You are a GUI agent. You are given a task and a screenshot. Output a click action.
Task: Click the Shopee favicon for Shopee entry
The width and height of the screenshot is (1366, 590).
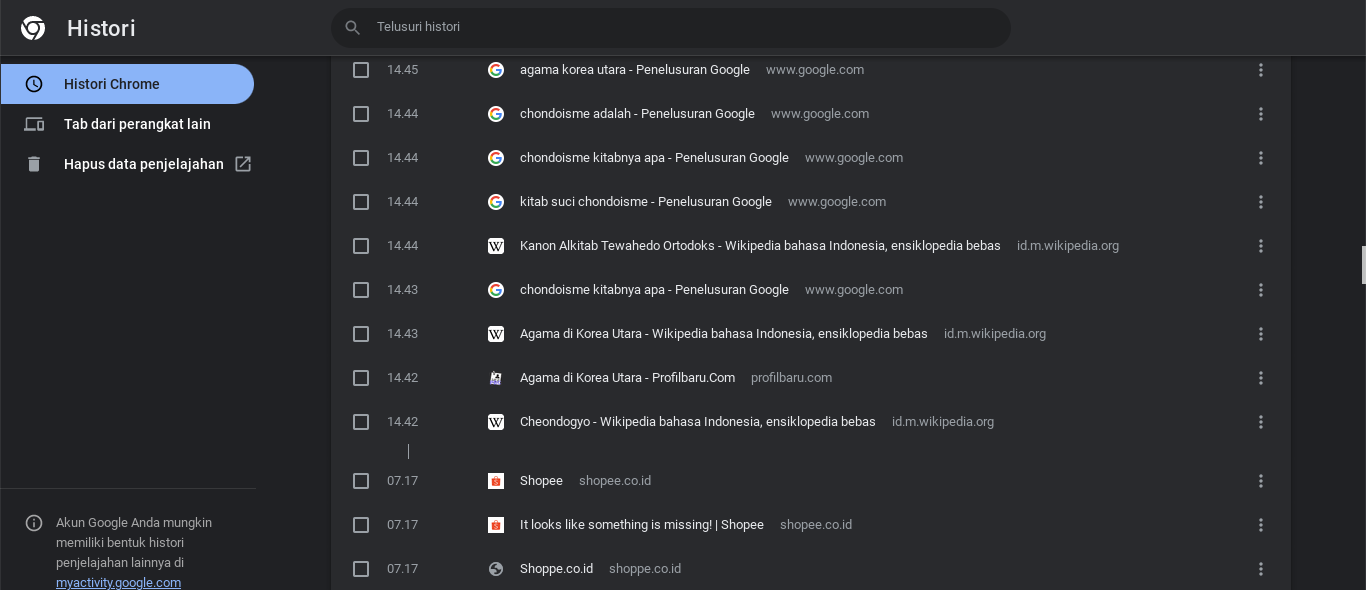pos(496,481)
